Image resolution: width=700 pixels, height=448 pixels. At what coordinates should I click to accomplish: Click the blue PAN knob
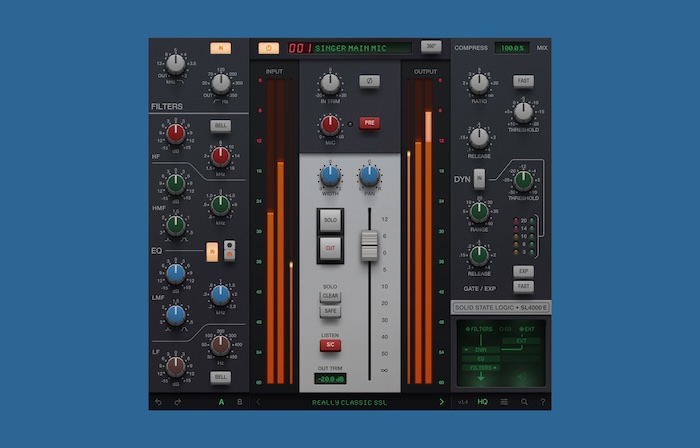pyautogui.click(x=370, y=176)
